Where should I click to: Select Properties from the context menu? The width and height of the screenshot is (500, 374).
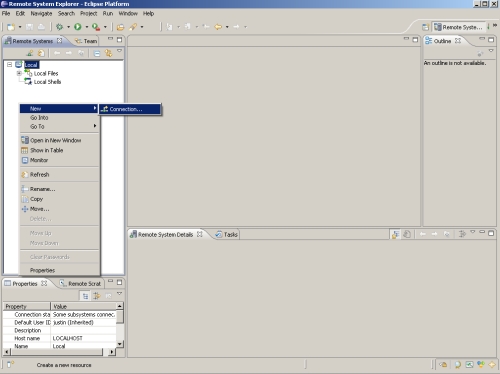(x=60, y=270)
